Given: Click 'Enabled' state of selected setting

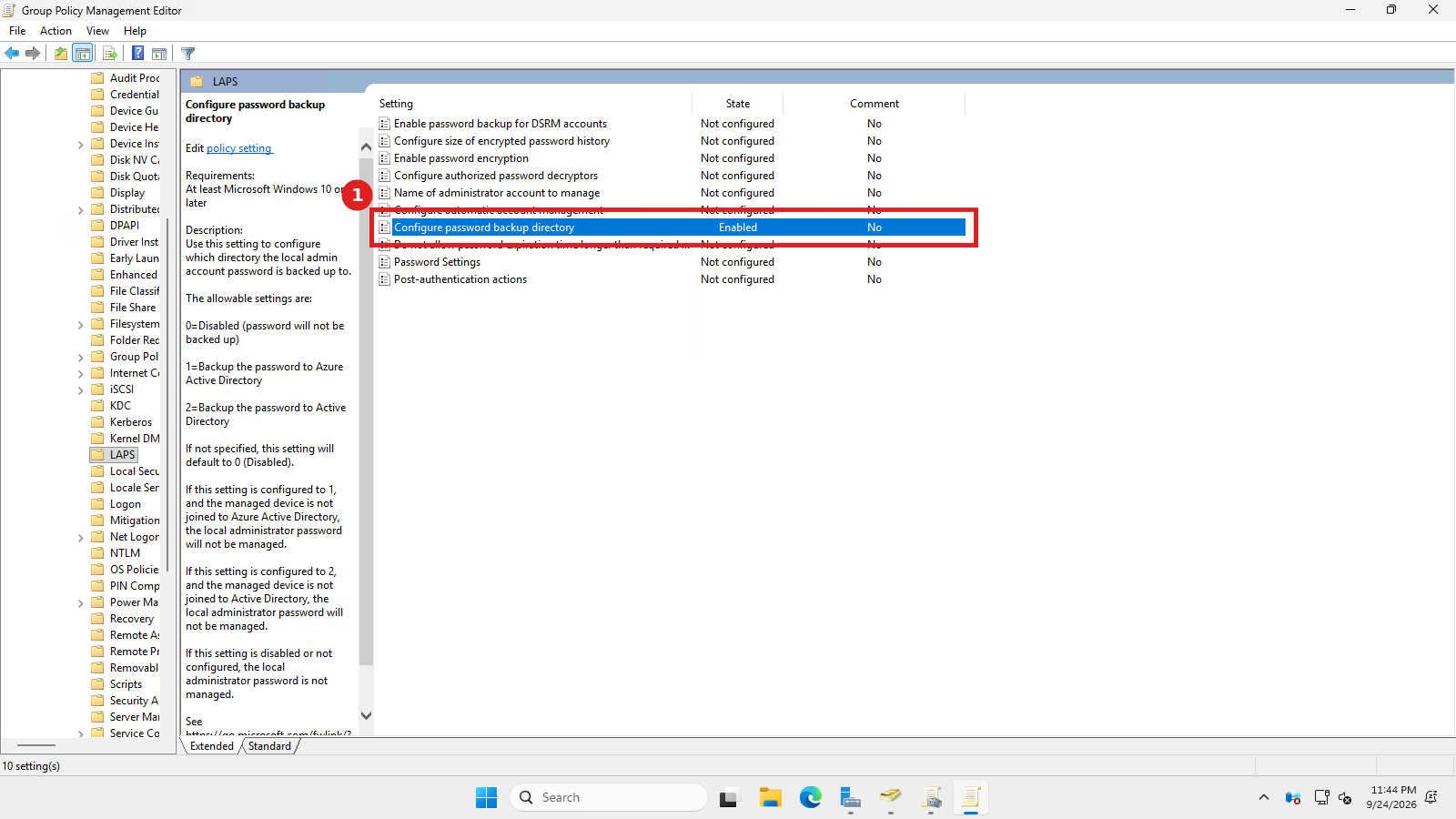Looking at the screenshot, I should 738,227.
